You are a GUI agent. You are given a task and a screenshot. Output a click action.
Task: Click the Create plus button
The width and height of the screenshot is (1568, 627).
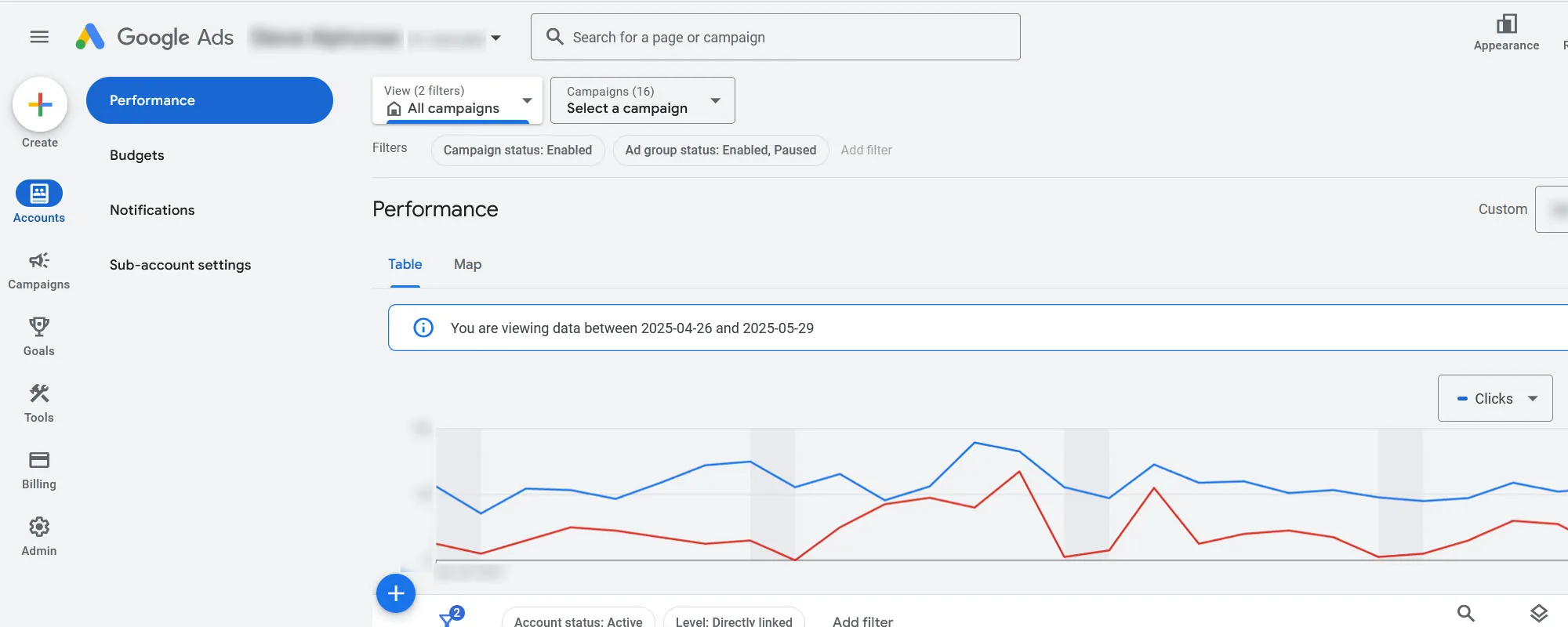pos(40,104)
